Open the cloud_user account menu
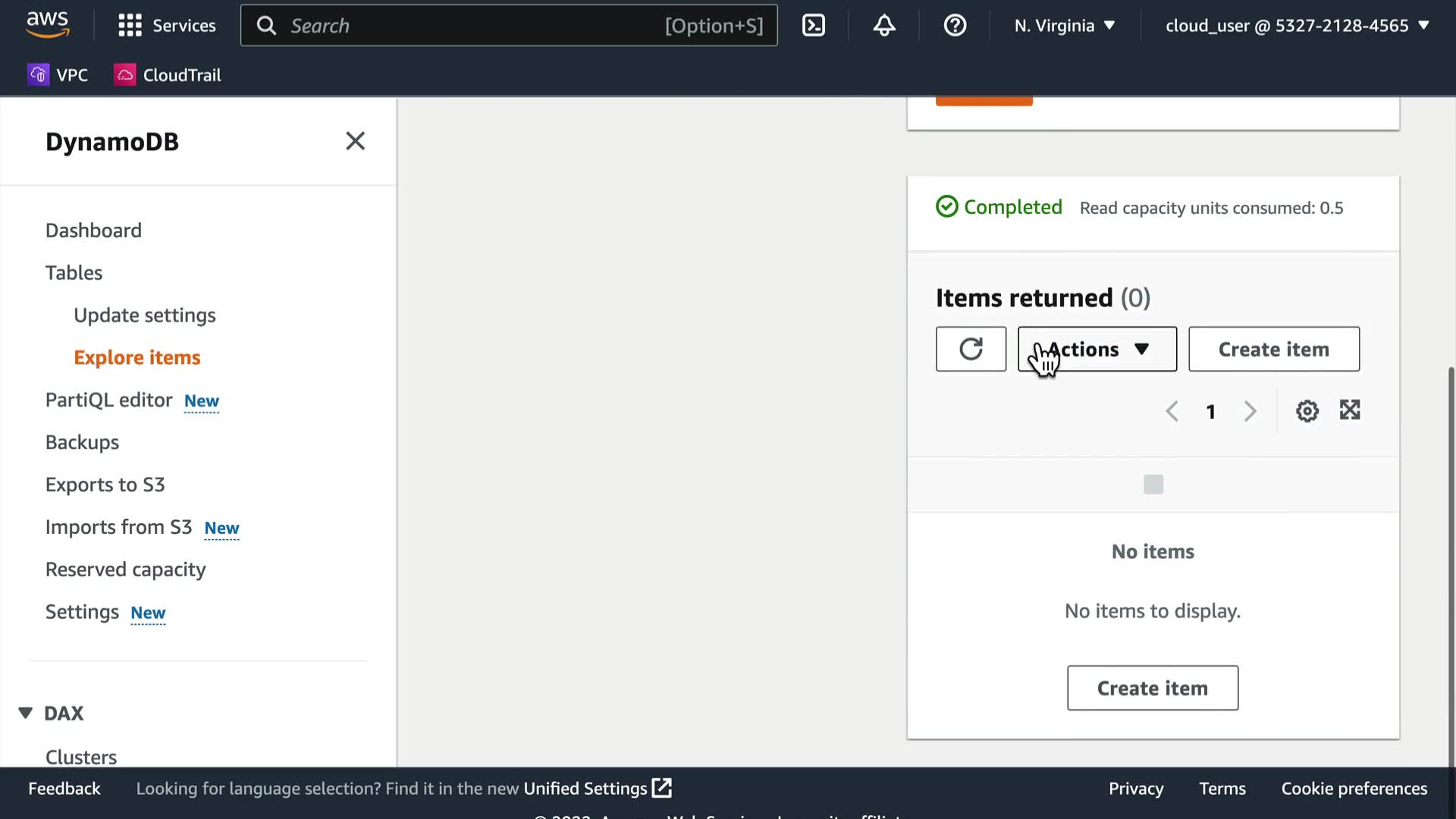 pyautogui.click(x=1296, y=26)
